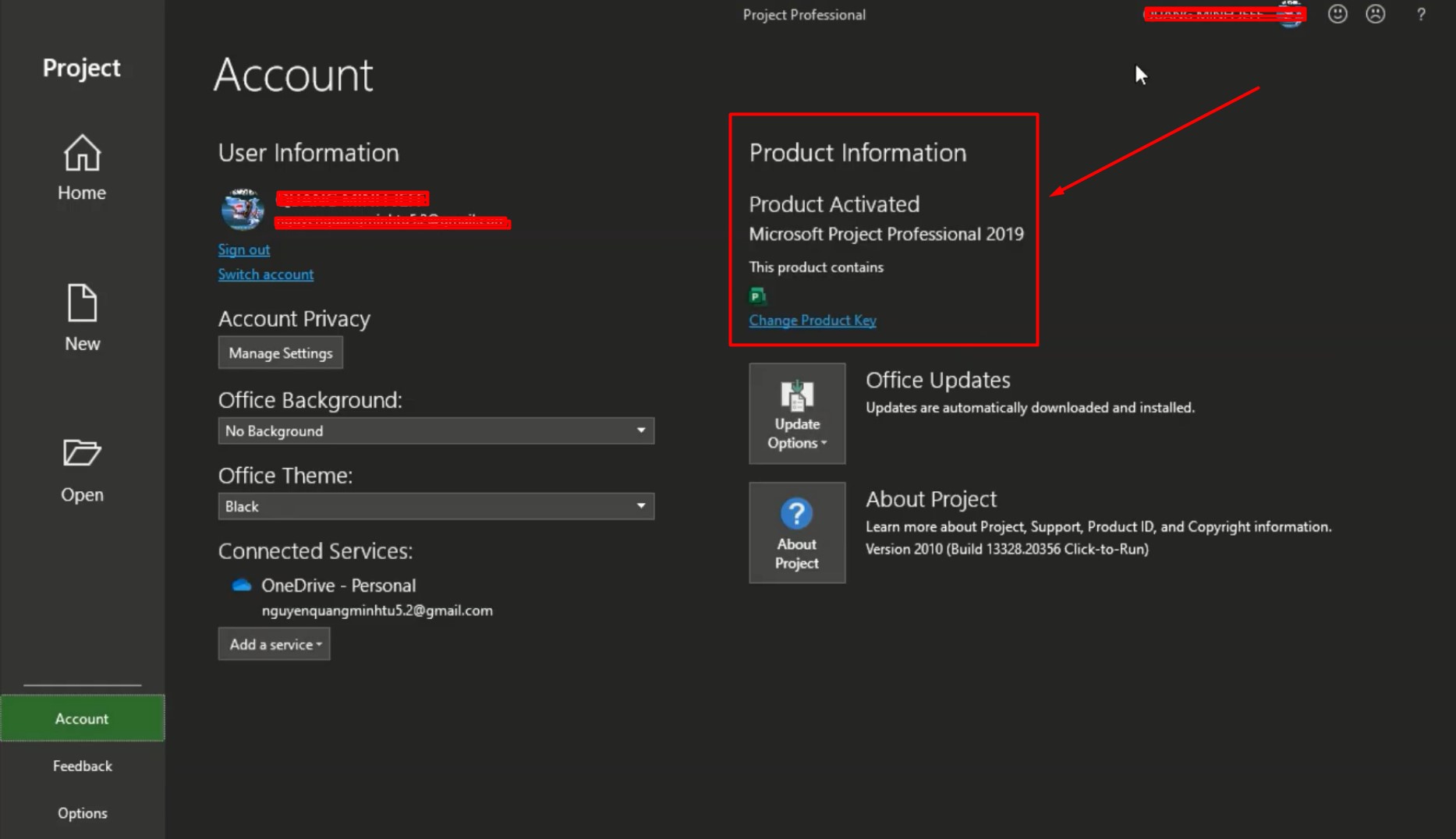Expand the Office Background dropdown

click(x=436, y=431)
